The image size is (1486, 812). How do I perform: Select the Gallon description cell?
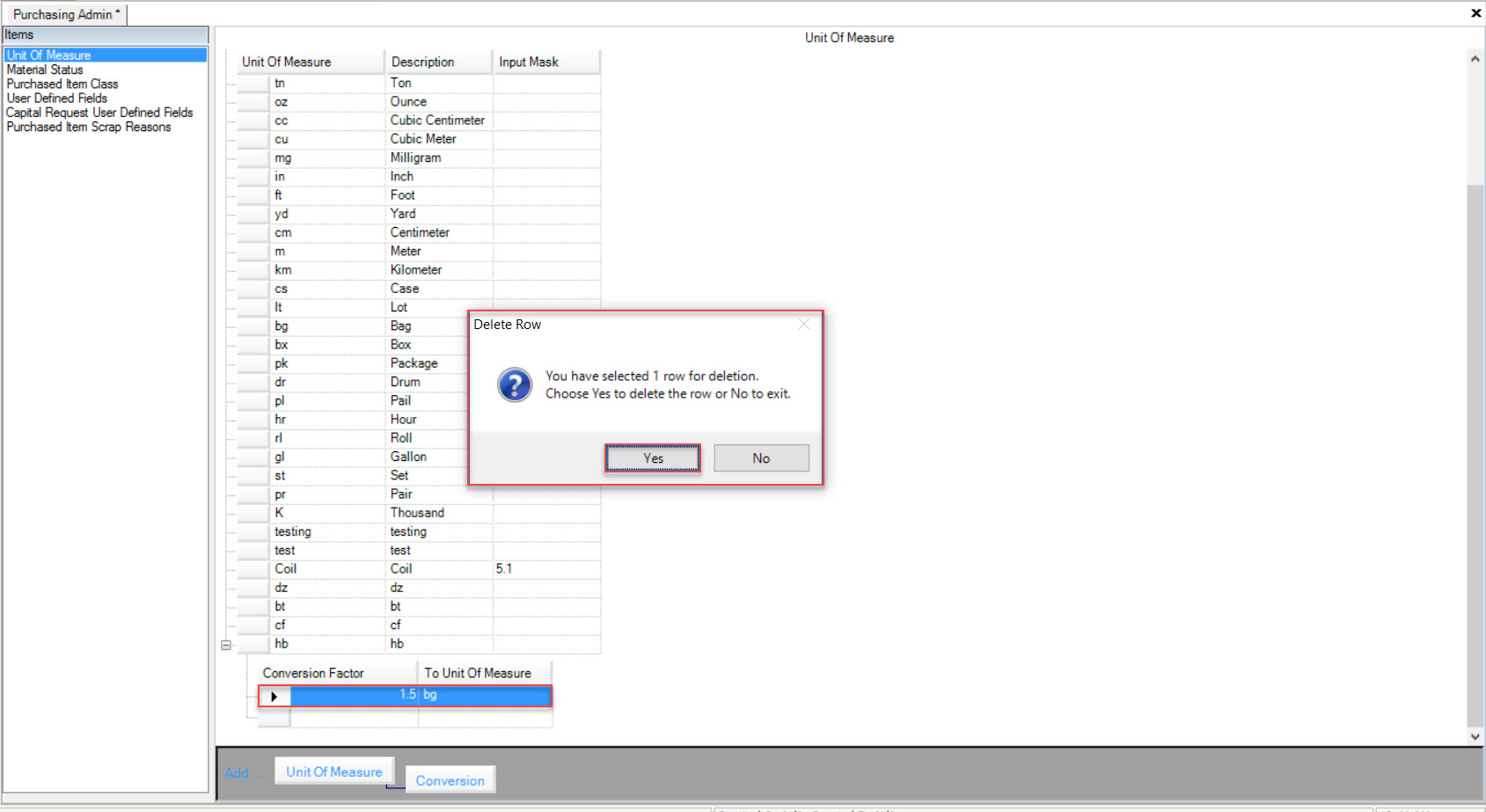click(x=427, y=457)
